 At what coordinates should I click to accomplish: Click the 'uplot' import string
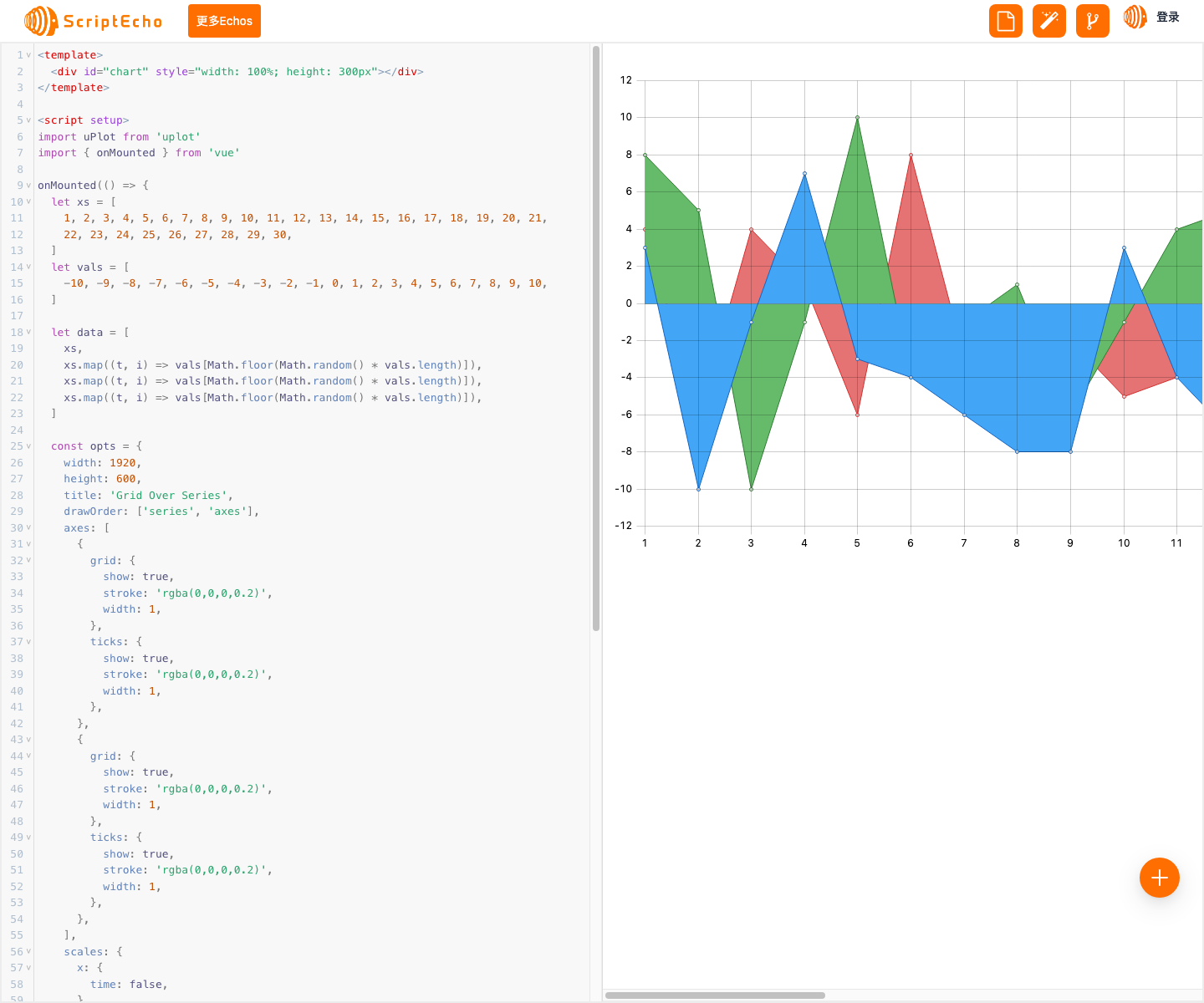178,137
